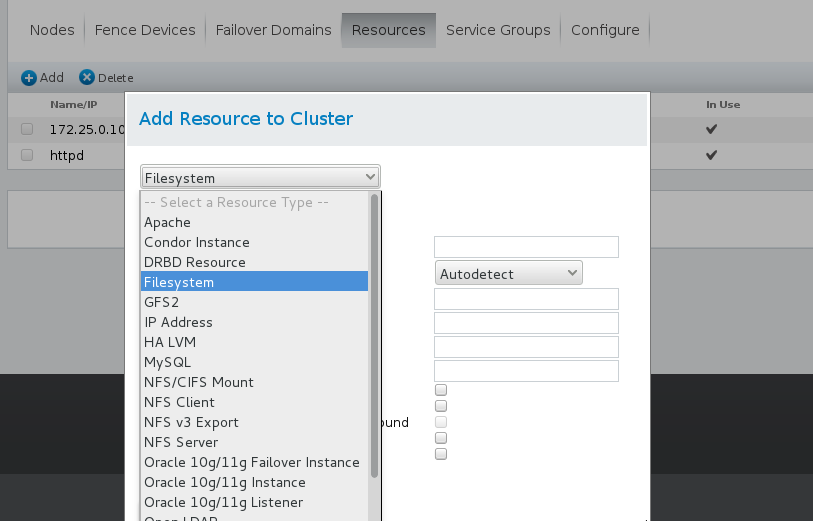Open the Filesystem resource type combo box
This screenshot has height=521, width=813.
[x=260, y=177]
